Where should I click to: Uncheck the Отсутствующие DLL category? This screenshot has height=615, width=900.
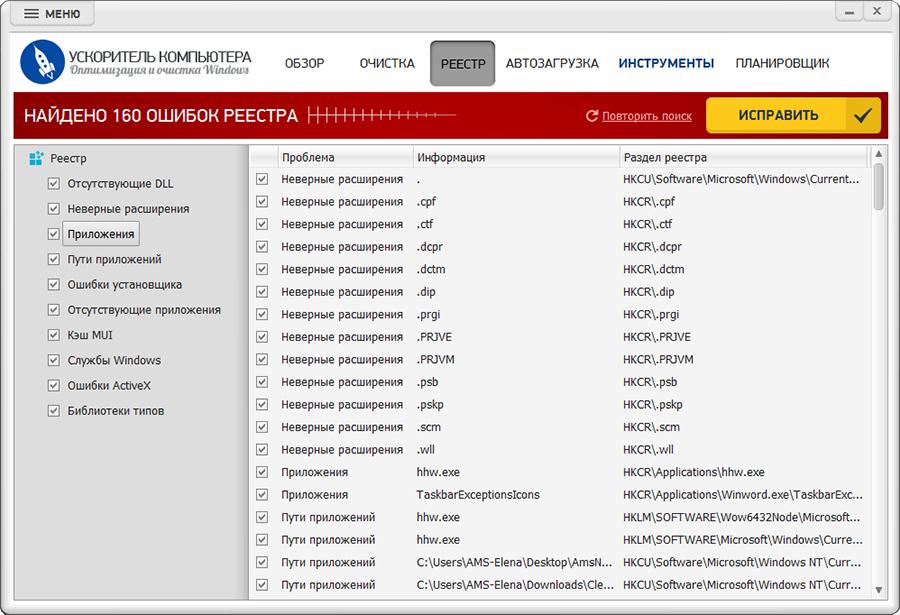tap(53, 184)
